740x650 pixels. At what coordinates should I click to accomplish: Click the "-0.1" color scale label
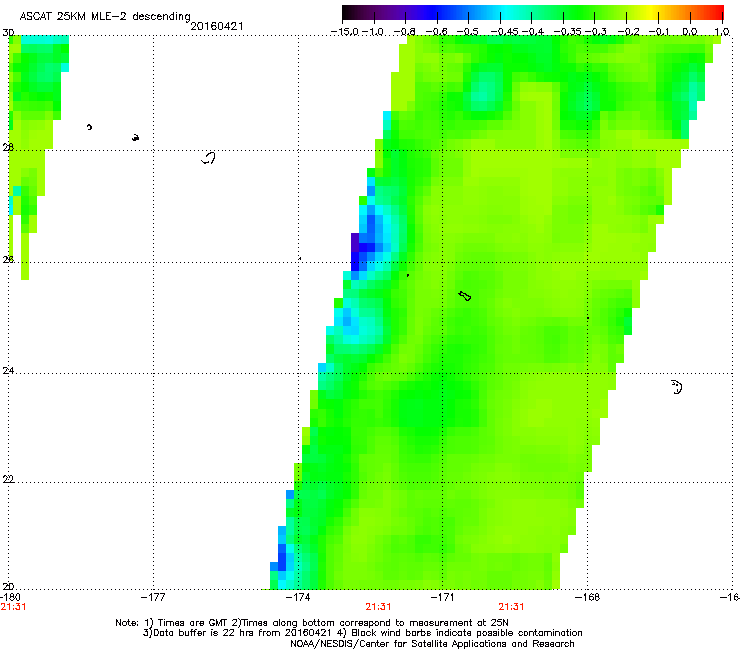659,32
